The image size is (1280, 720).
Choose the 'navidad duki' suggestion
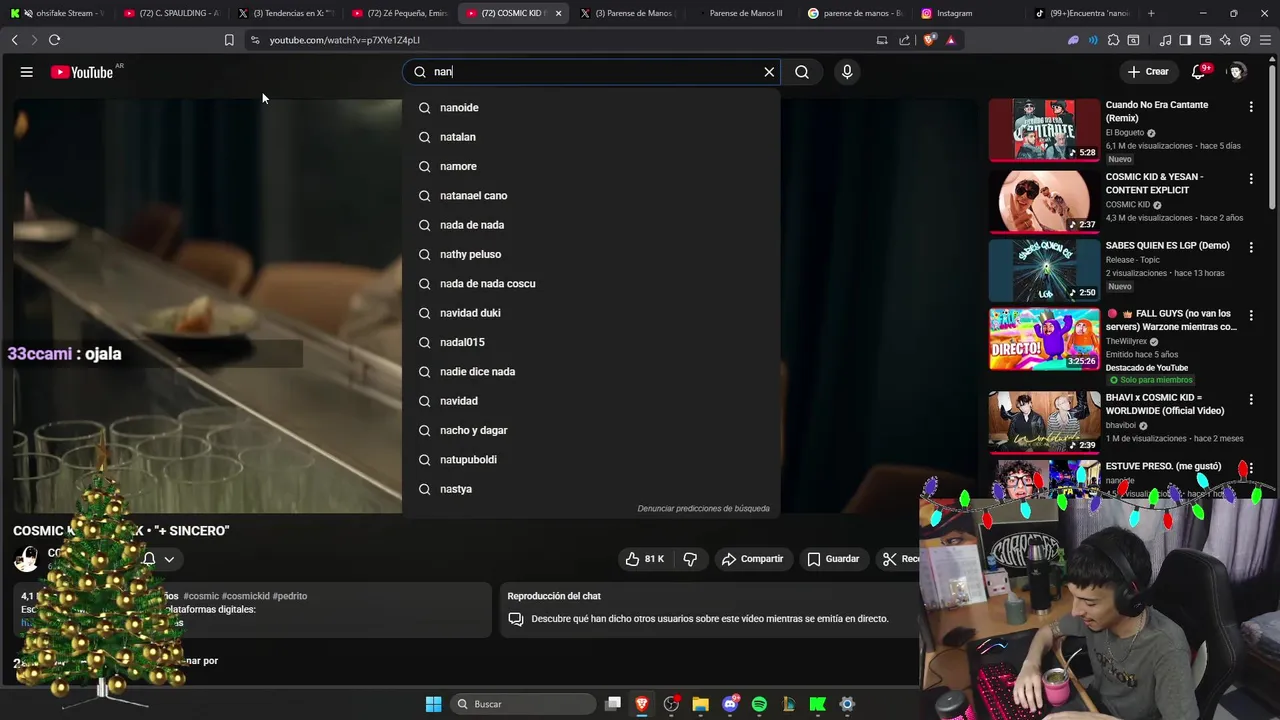coord(591,313)
